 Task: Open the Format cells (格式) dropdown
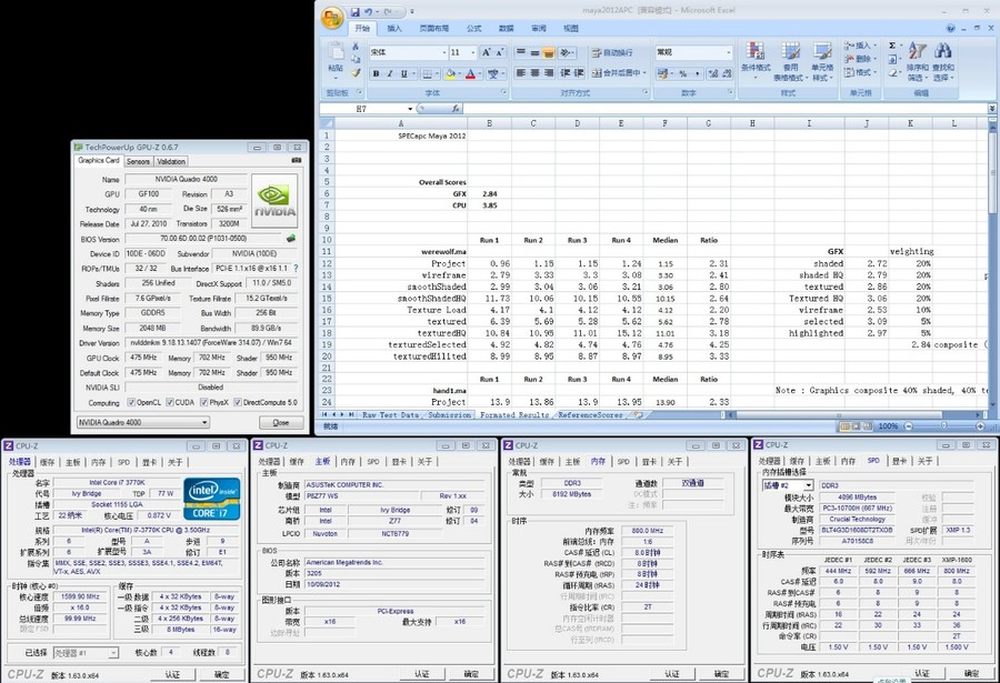(x=860, y=72)
